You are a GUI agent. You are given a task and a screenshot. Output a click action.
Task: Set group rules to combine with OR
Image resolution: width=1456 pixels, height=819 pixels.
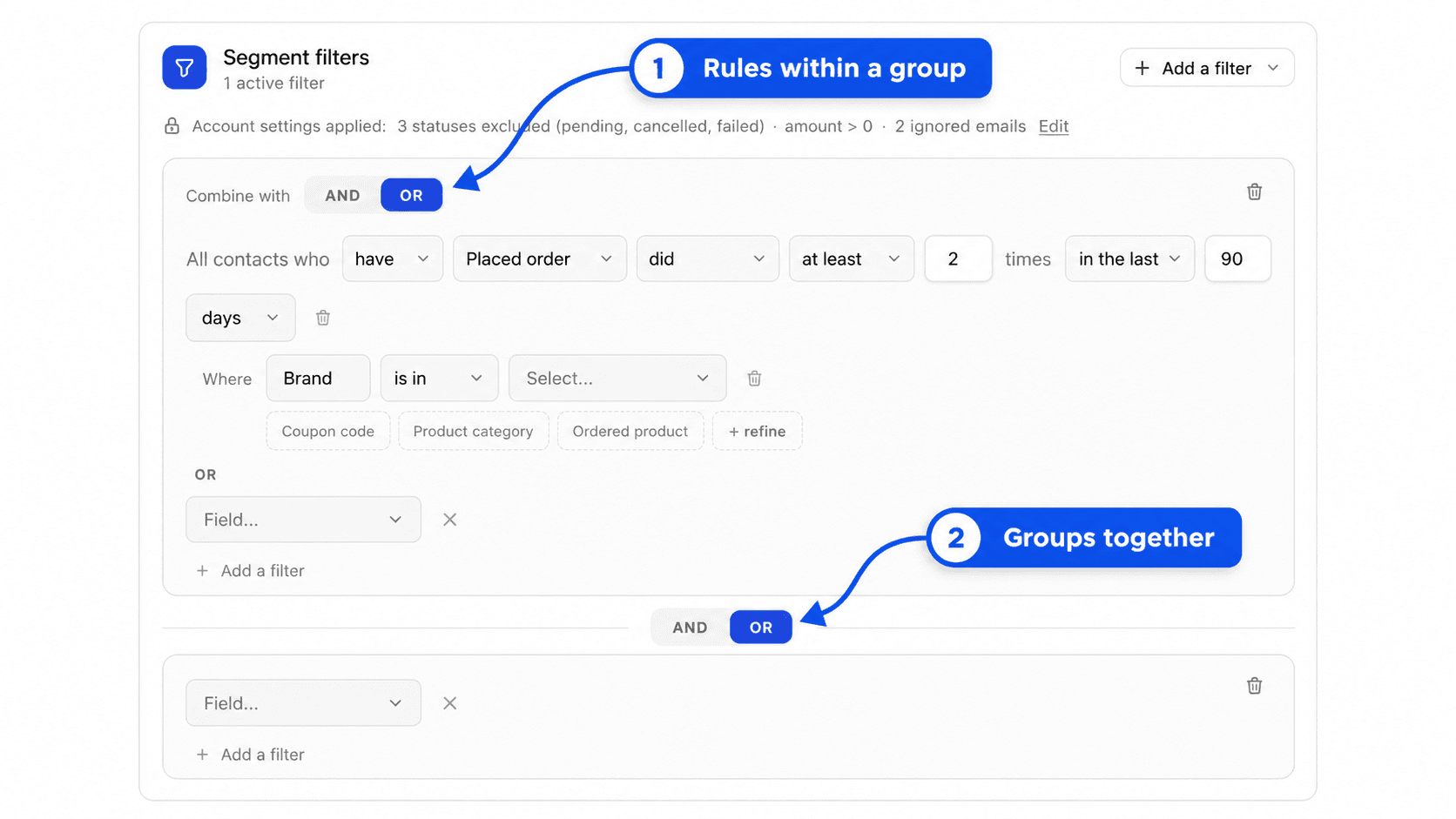tap(411, 195)
